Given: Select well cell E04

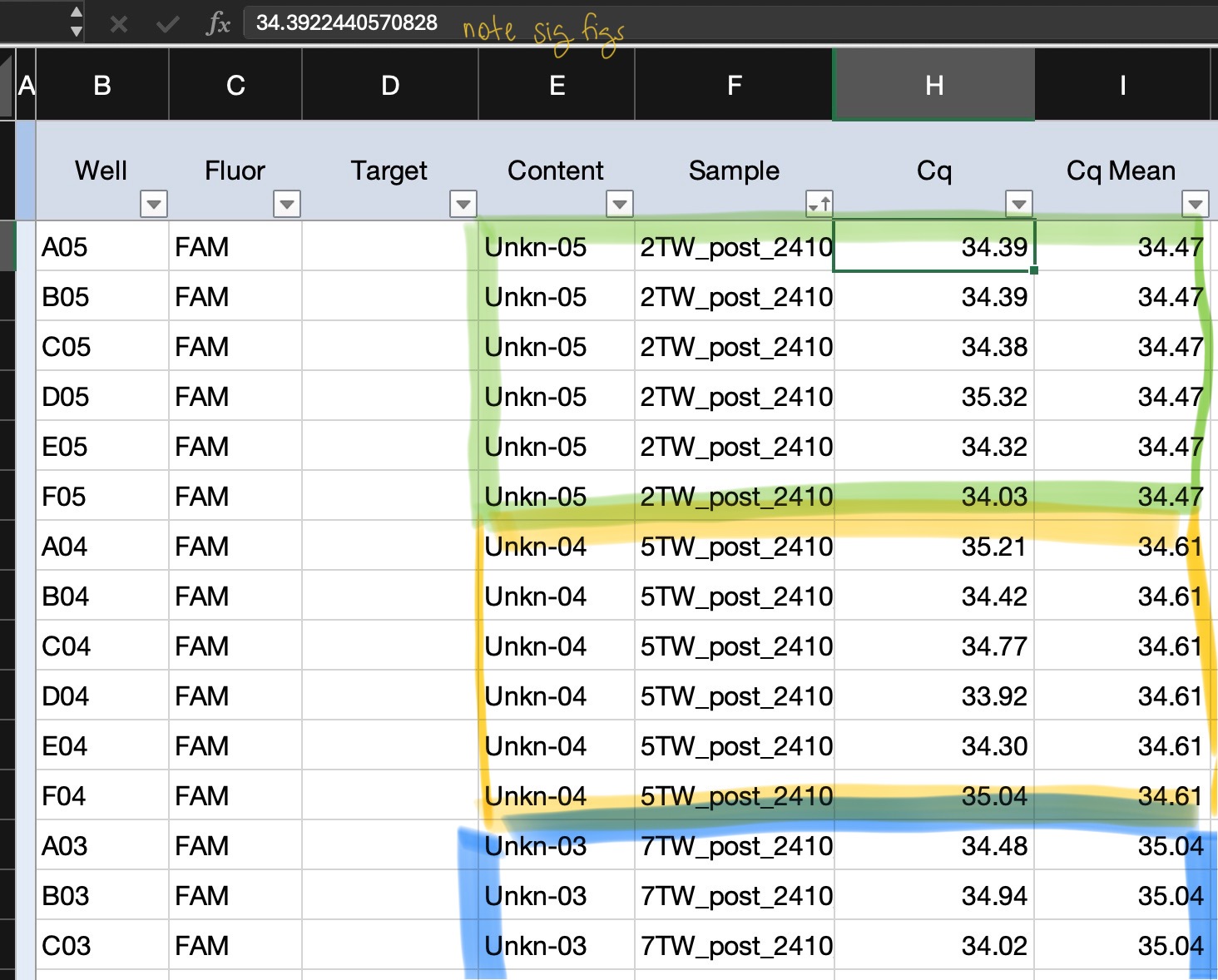Looking at the screenshot, I should coord(102,745).
